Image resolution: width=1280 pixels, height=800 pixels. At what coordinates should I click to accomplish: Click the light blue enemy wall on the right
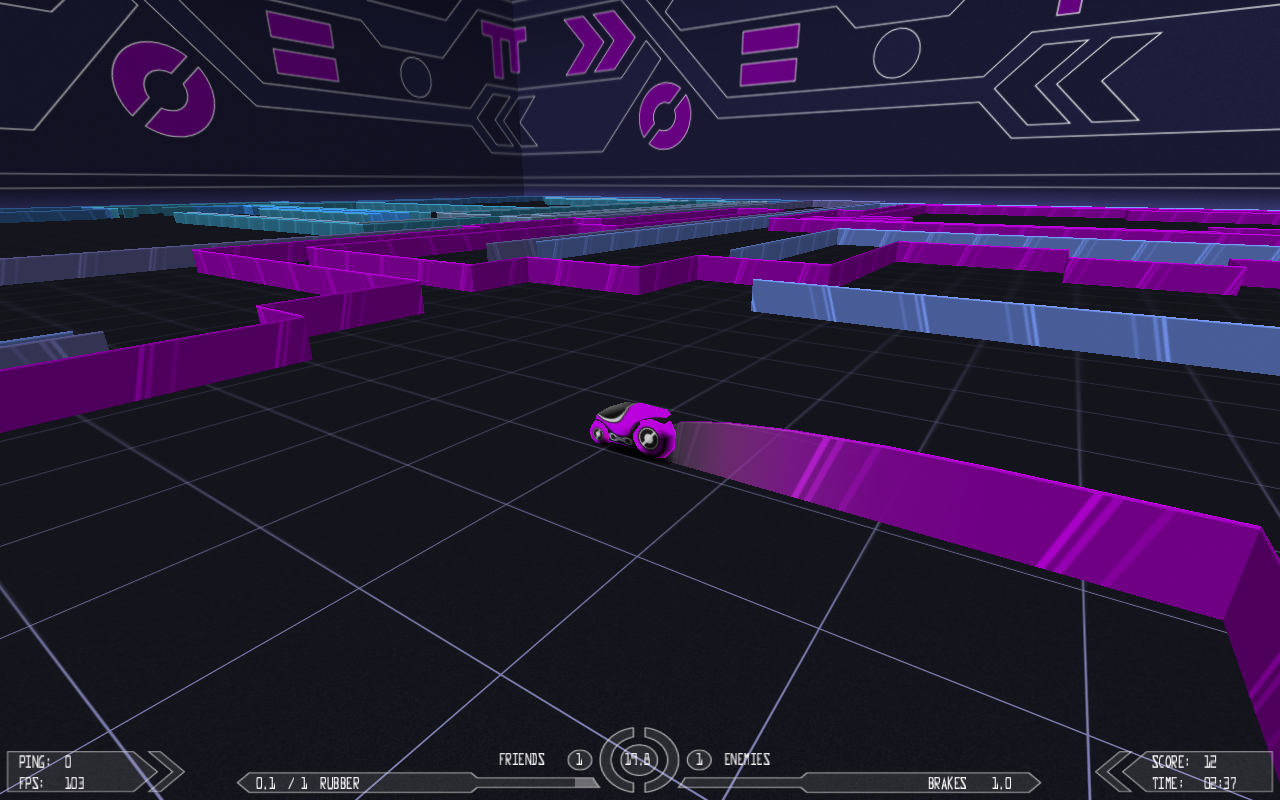[1000, 320]
